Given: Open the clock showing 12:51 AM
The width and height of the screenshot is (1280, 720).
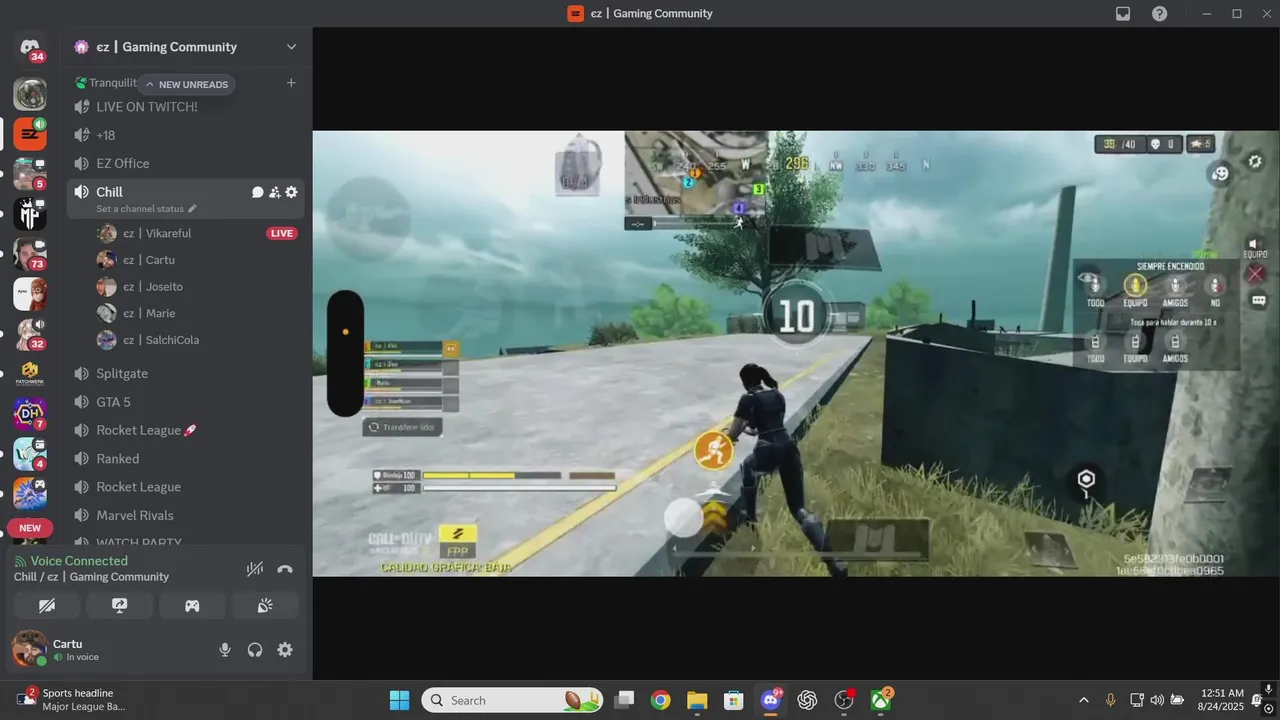Looking at the screenshot, I should pos(1222,700).
